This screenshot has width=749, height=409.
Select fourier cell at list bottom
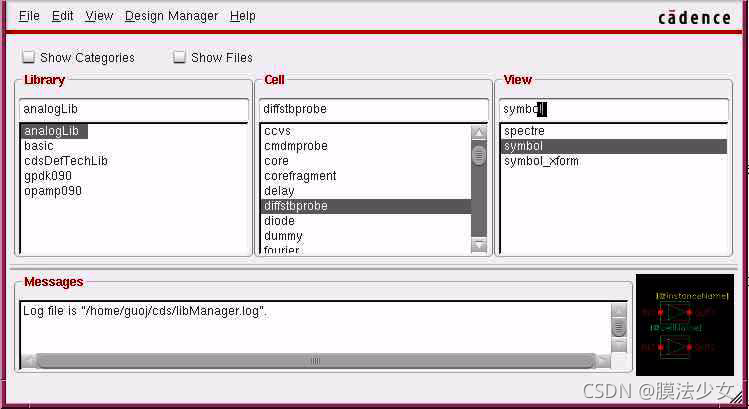point(366,249)
